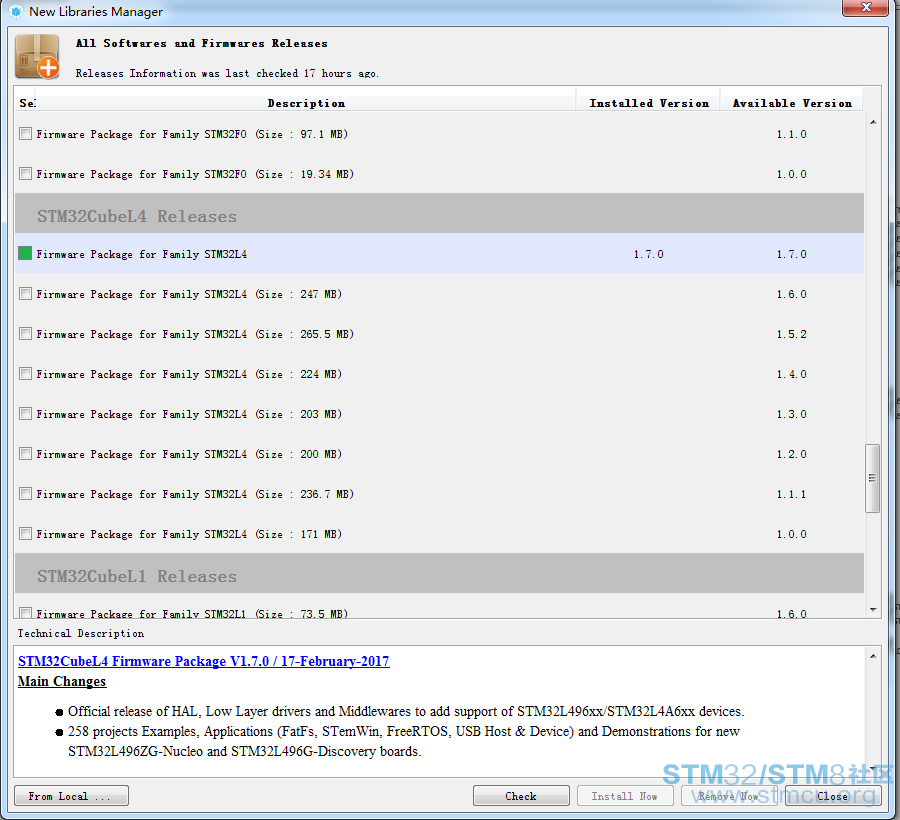Select Firmware Package STM32L4 247 MB row text

pyautogui.click(x=189, y=294)
